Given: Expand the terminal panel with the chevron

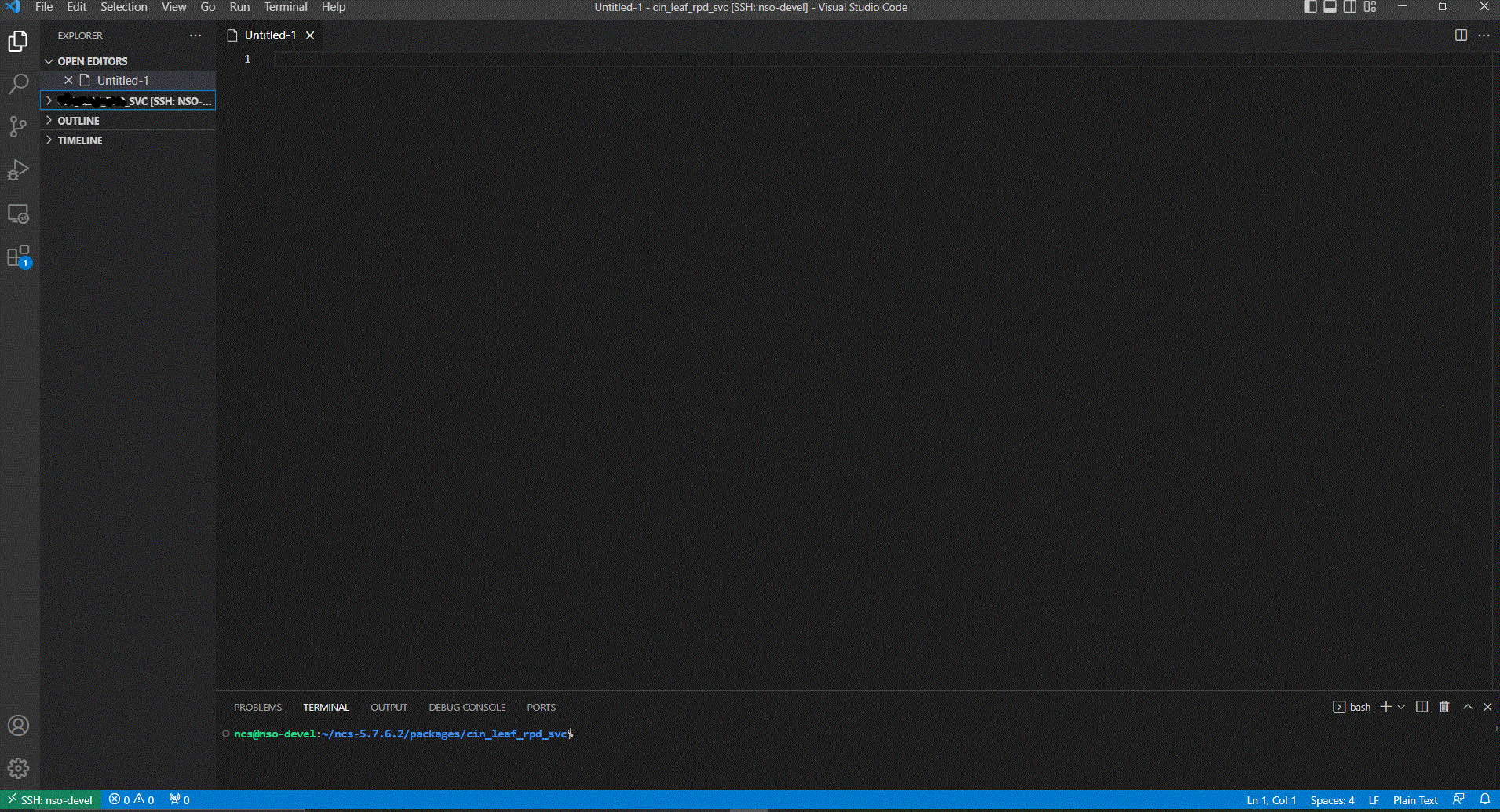Looking at the screenshot, I should pos(1466,707).
